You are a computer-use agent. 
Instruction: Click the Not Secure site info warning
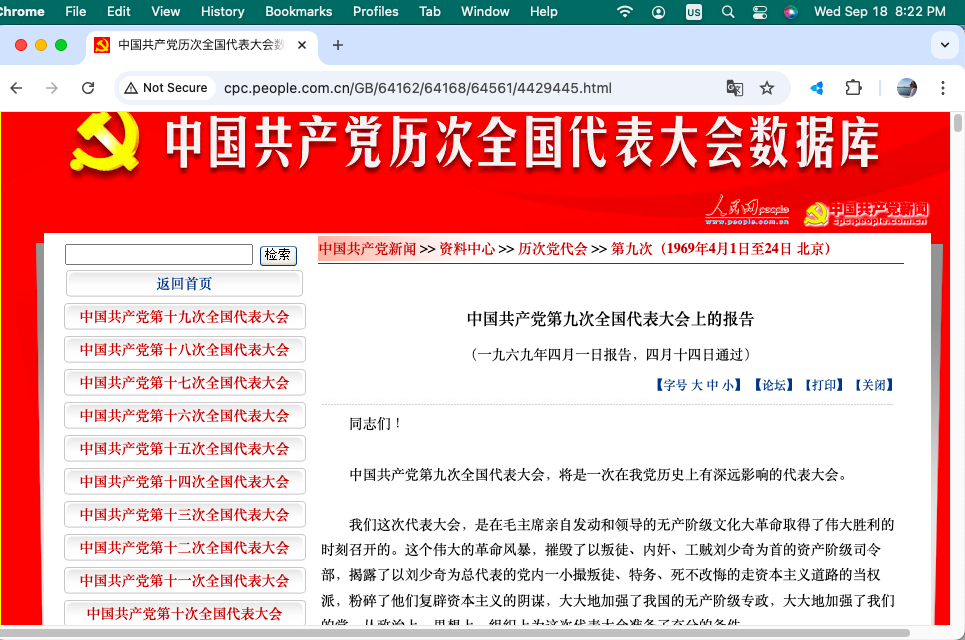pyautogui.click(x=165, y=88)
